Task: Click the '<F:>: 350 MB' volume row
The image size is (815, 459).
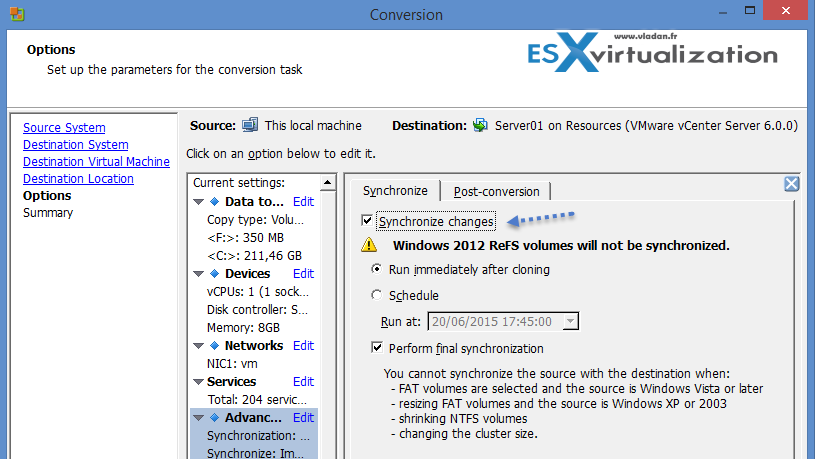Action: [x=245, y=238]
